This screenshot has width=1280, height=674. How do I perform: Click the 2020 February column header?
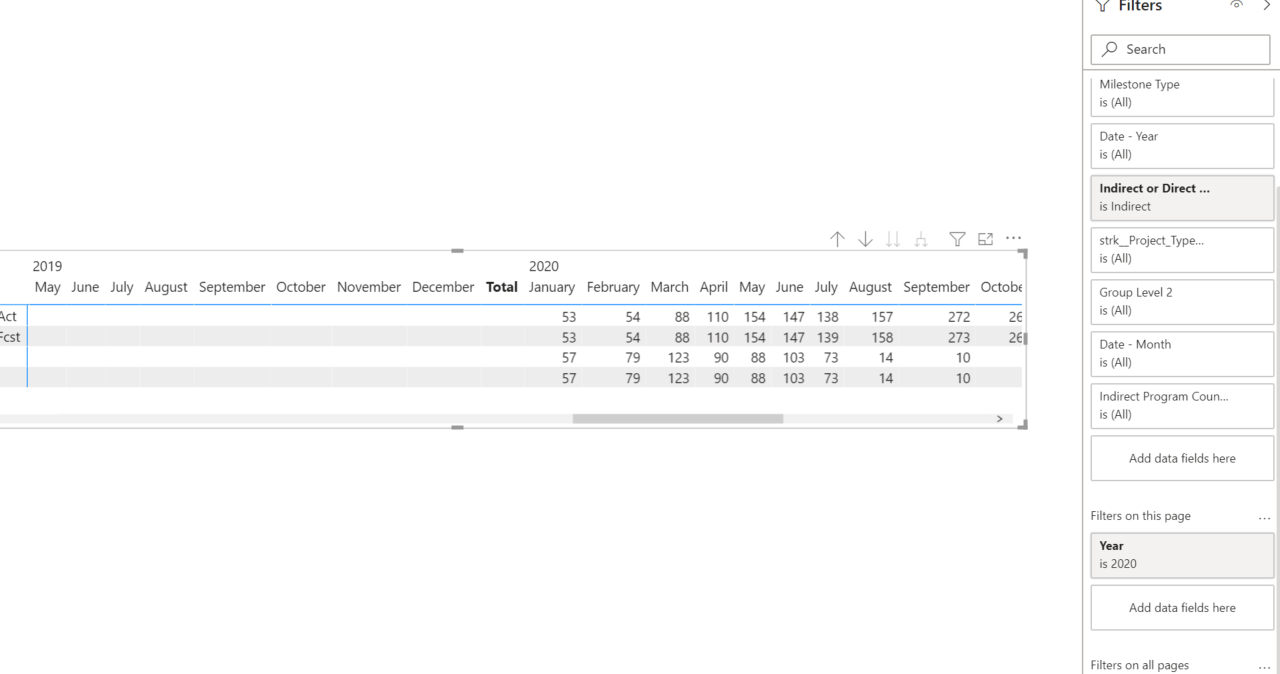(x=613, y=287)
